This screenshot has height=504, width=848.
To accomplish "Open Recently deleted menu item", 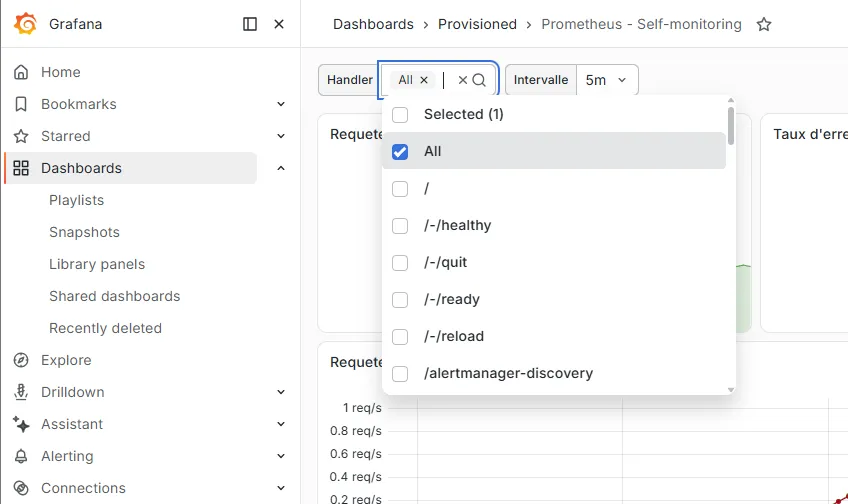I will tap(105, 328).
